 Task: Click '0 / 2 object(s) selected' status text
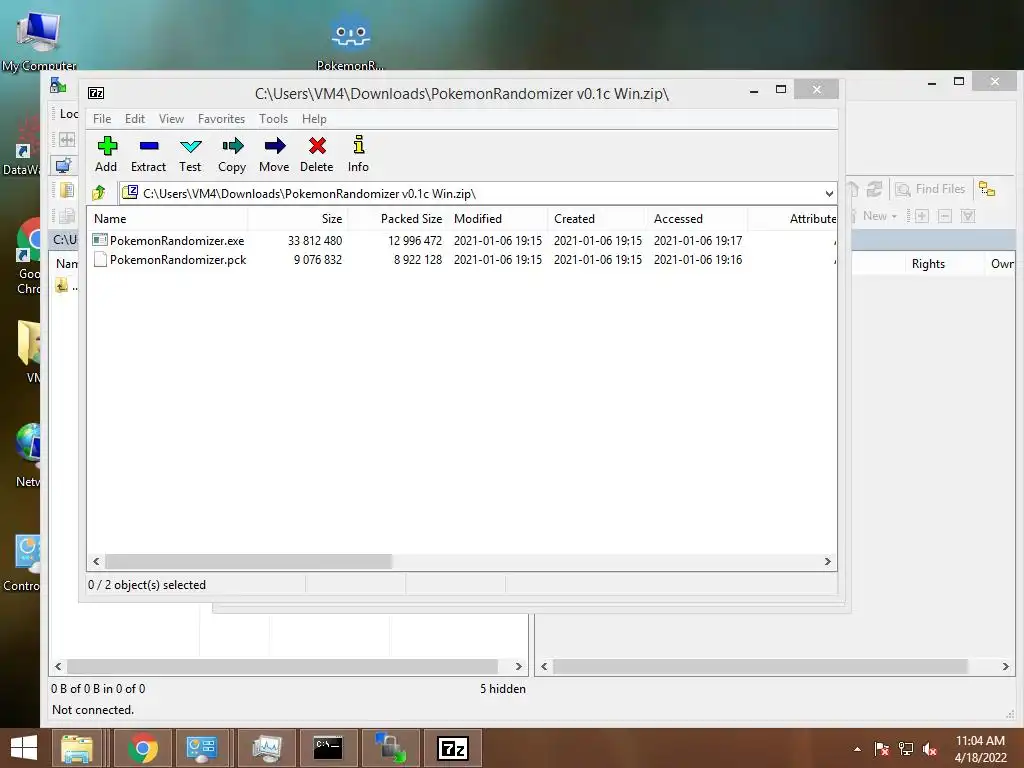point(147,585)
